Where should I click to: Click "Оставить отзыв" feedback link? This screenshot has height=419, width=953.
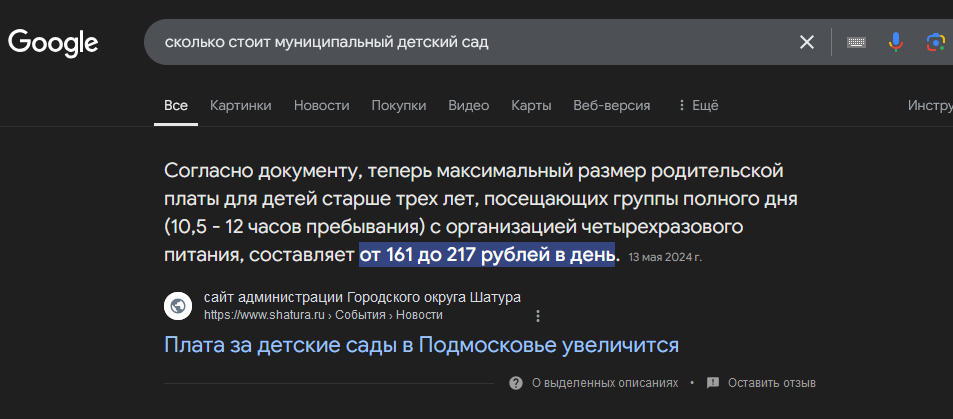[x=771, y=383]
